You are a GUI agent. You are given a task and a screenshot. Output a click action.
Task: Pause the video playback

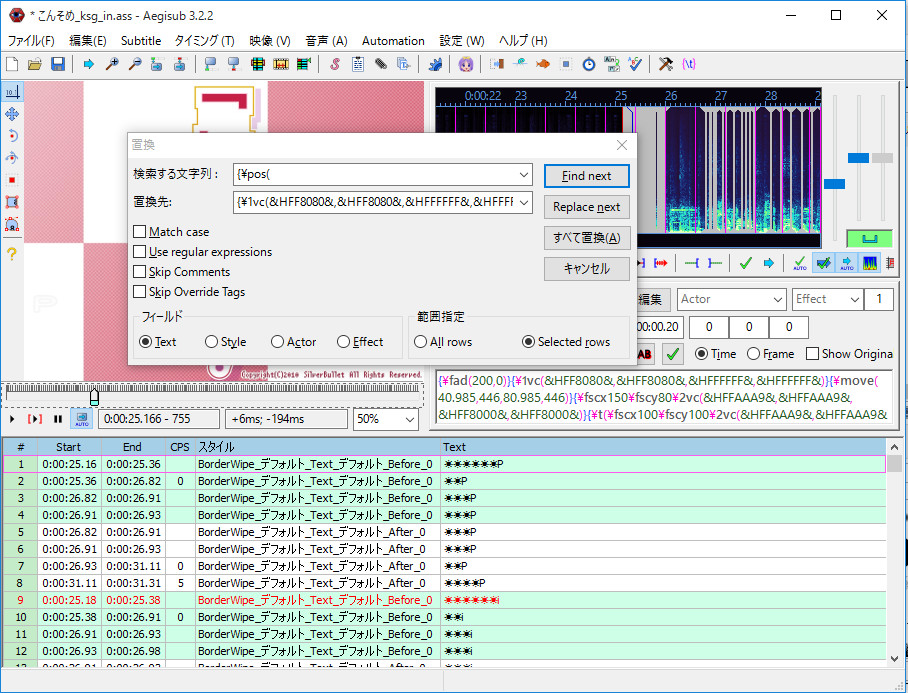(58, 419)
